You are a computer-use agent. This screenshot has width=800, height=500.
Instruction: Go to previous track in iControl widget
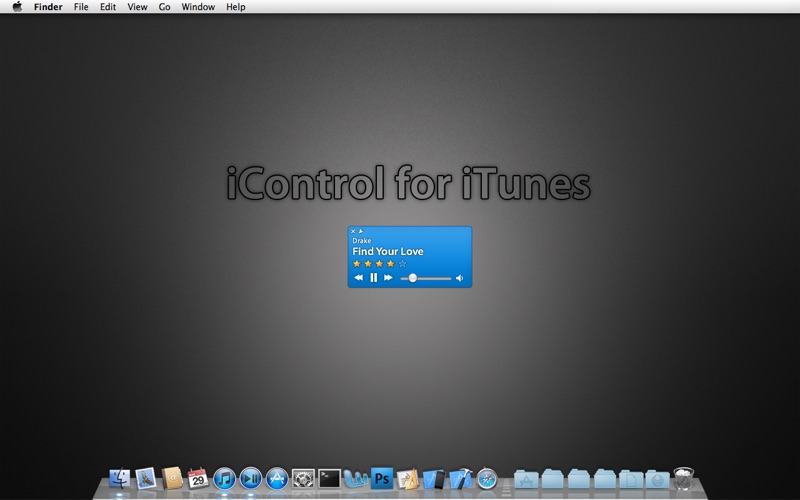coord(359,278)
